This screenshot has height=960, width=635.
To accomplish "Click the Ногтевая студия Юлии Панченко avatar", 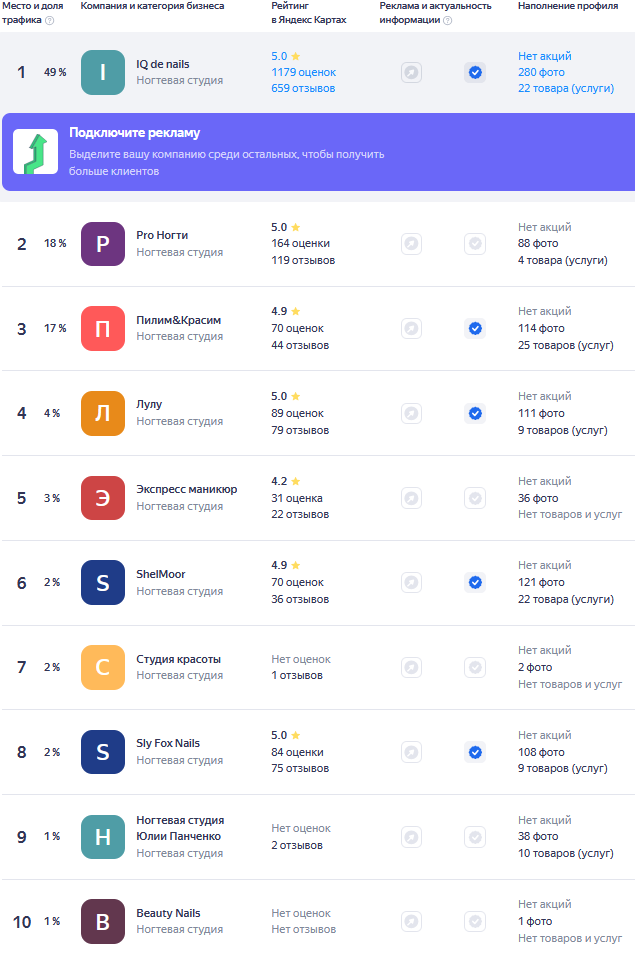I will [x=103, y=837].
